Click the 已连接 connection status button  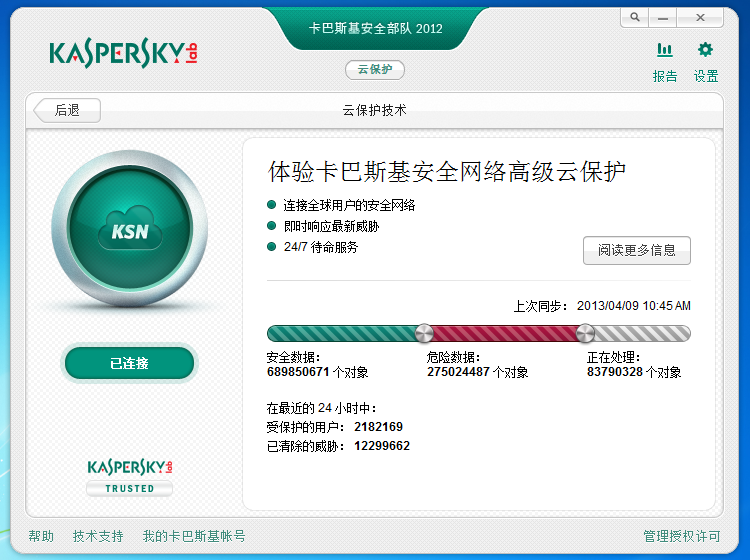click(130, 363)
